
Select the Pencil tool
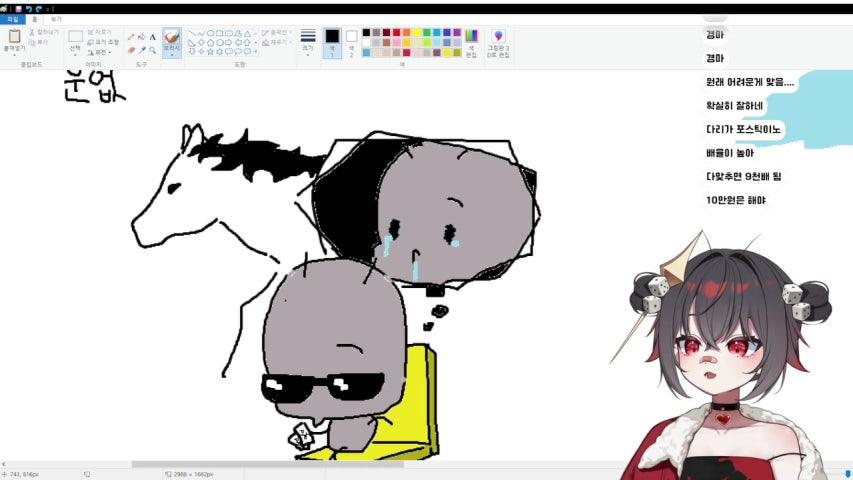(x=131, y=35)
